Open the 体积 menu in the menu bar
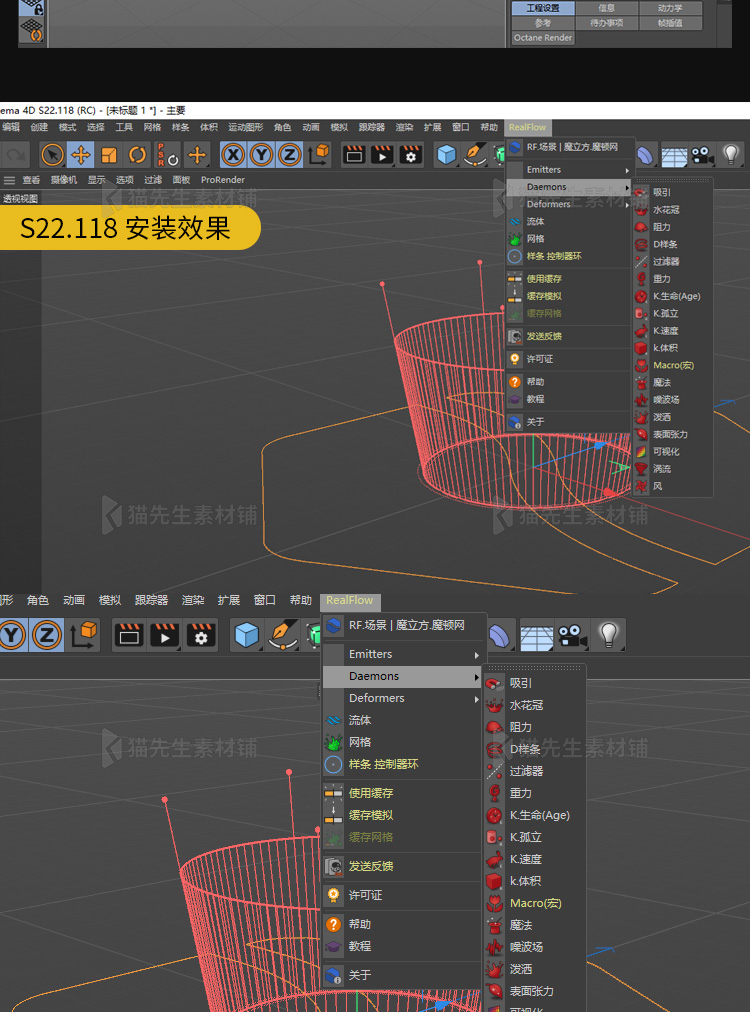Viewport: 750px width, 1012px height. coord(208,127)
